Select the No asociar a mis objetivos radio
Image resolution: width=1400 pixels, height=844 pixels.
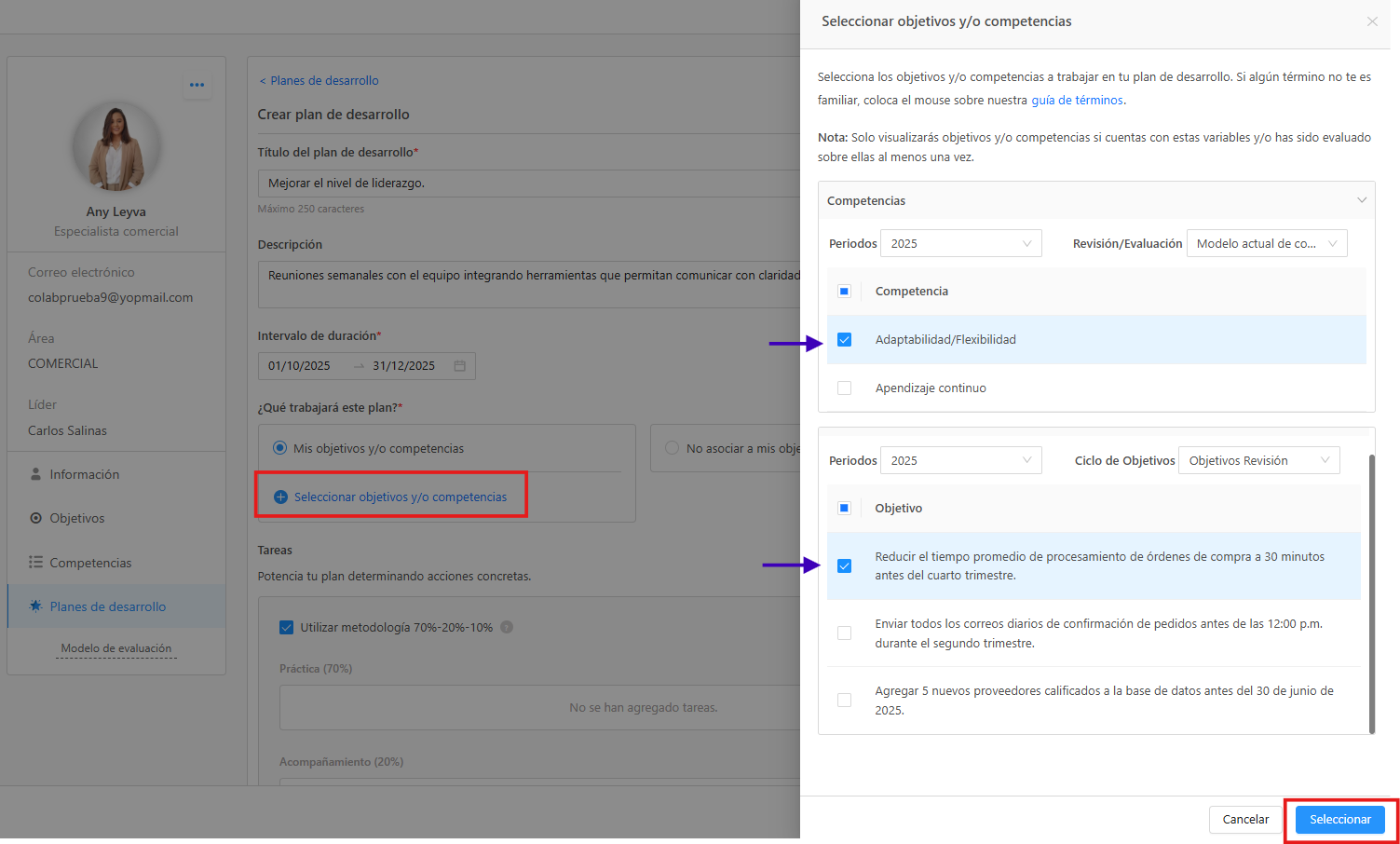point(672,448)
